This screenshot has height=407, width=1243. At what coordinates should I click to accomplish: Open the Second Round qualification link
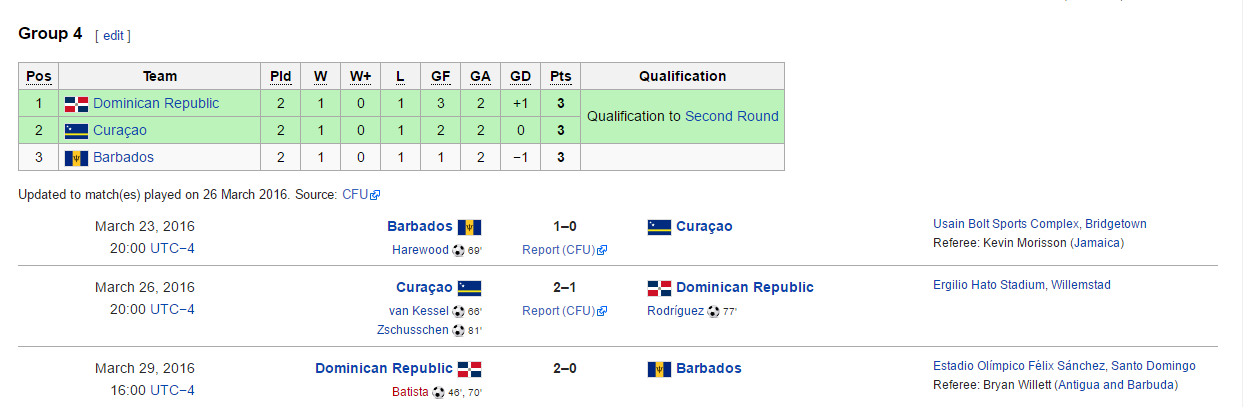[731, 116]
